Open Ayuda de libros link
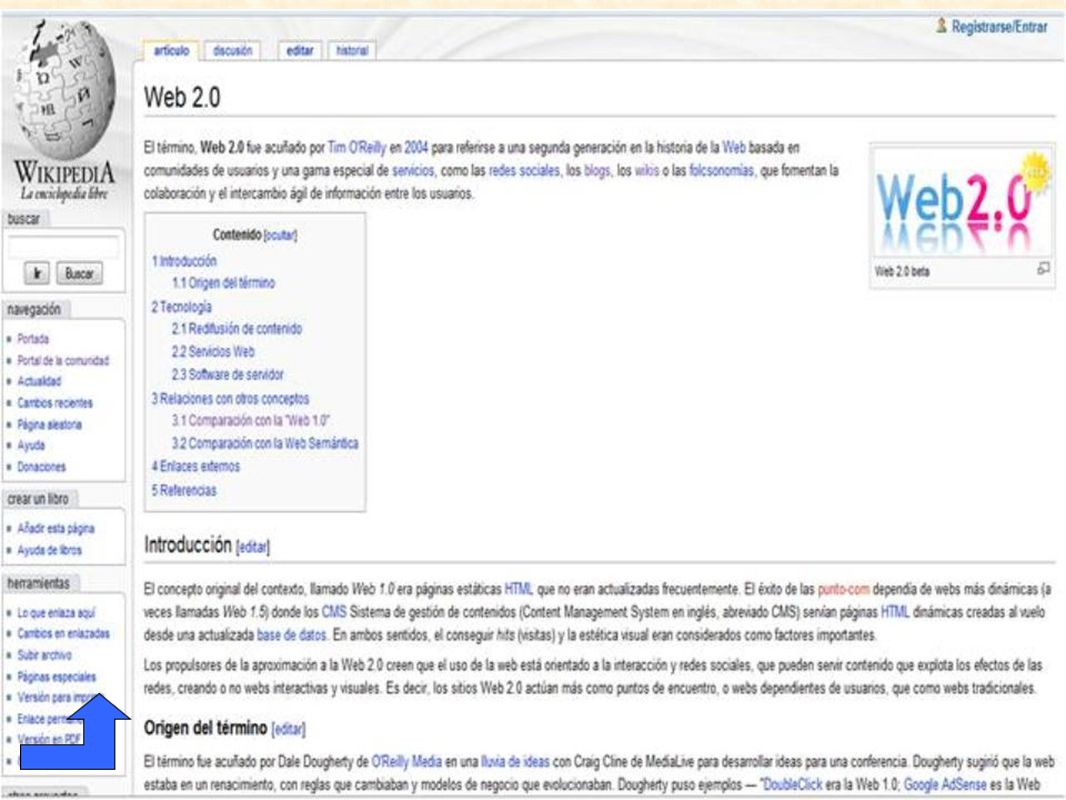The height and width of the screenshot is (800, 1066). point(50,550)
